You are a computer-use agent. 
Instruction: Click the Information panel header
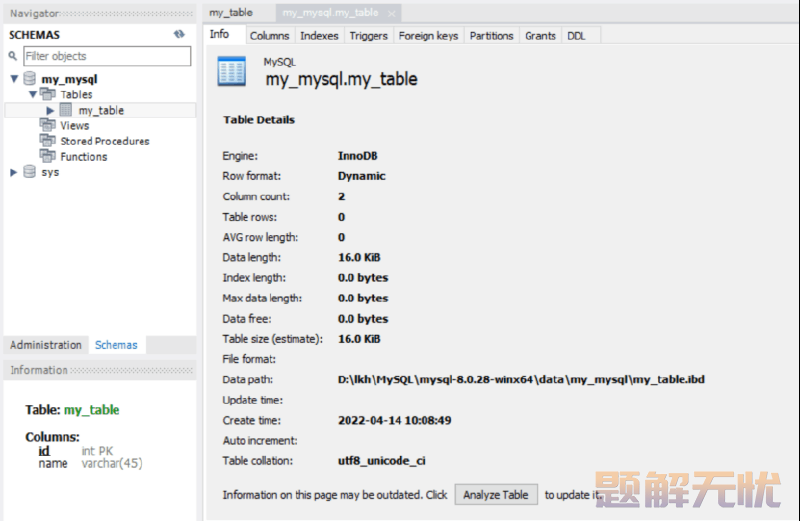click(x=99, y=370)
